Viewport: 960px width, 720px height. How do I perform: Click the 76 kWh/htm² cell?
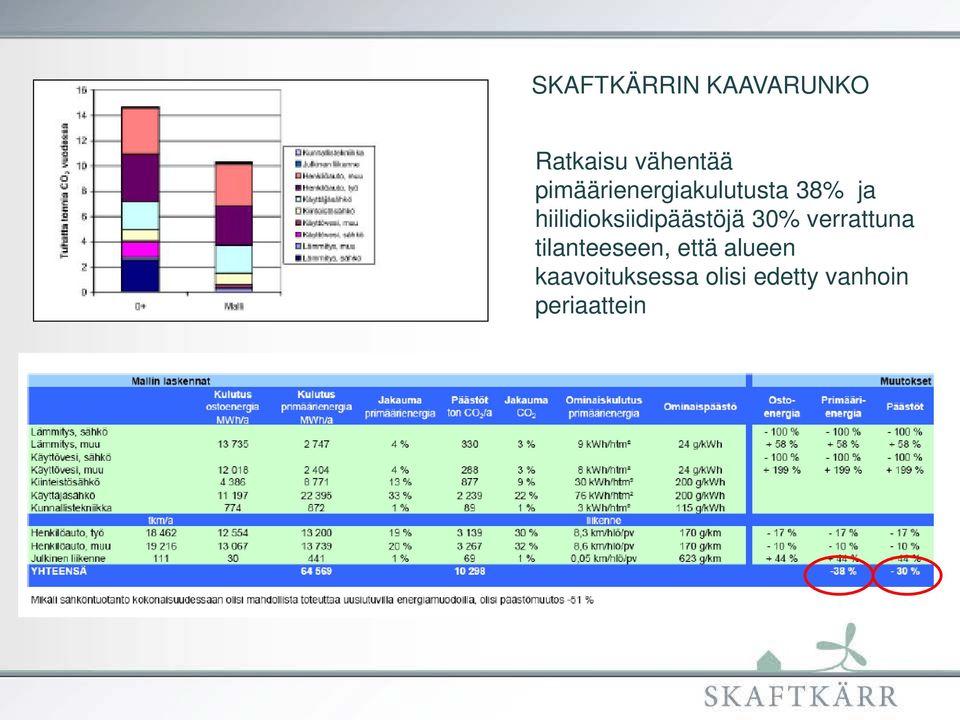604,495
